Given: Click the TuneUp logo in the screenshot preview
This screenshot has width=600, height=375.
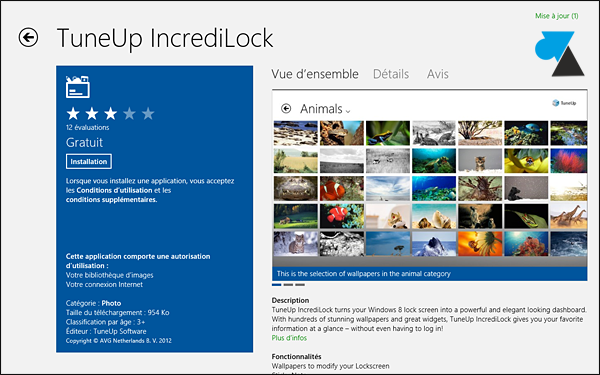Looking at the screenshot, I should coord(564,103).
